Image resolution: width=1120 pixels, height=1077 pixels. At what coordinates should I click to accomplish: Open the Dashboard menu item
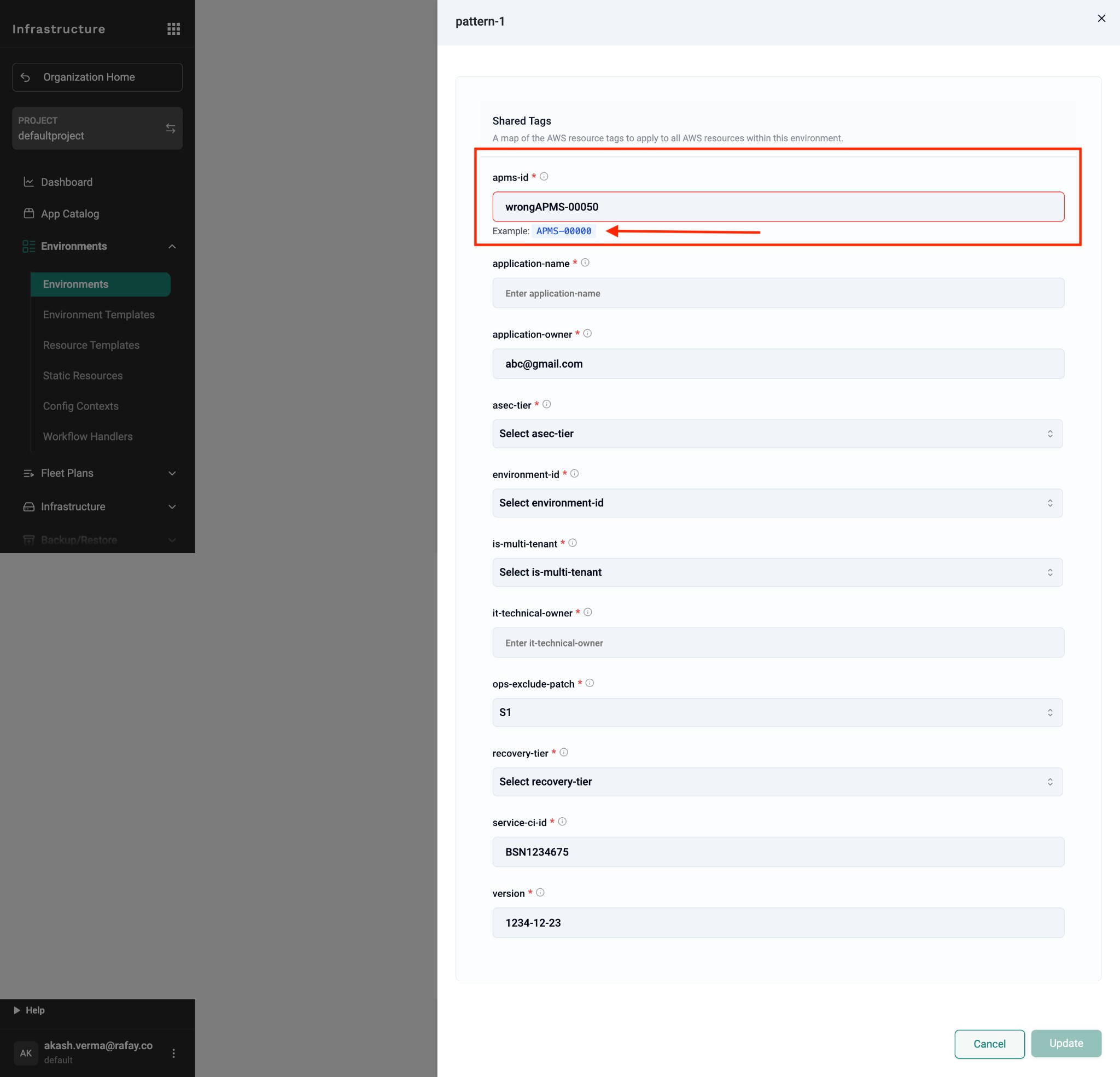66,182
